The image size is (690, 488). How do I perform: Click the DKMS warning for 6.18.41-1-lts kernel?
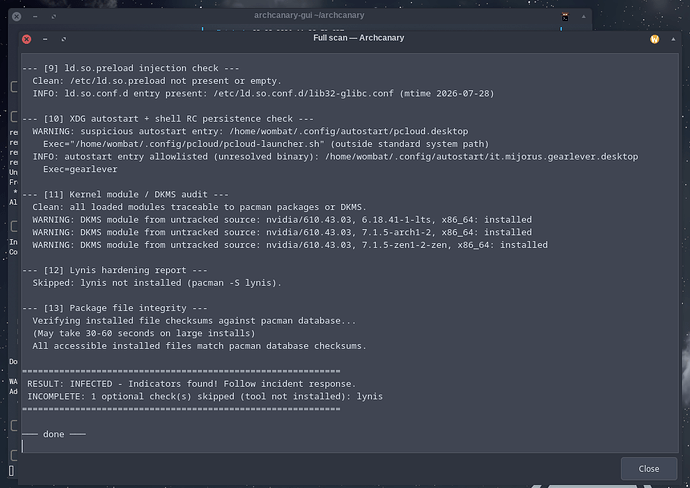(282, 220)
